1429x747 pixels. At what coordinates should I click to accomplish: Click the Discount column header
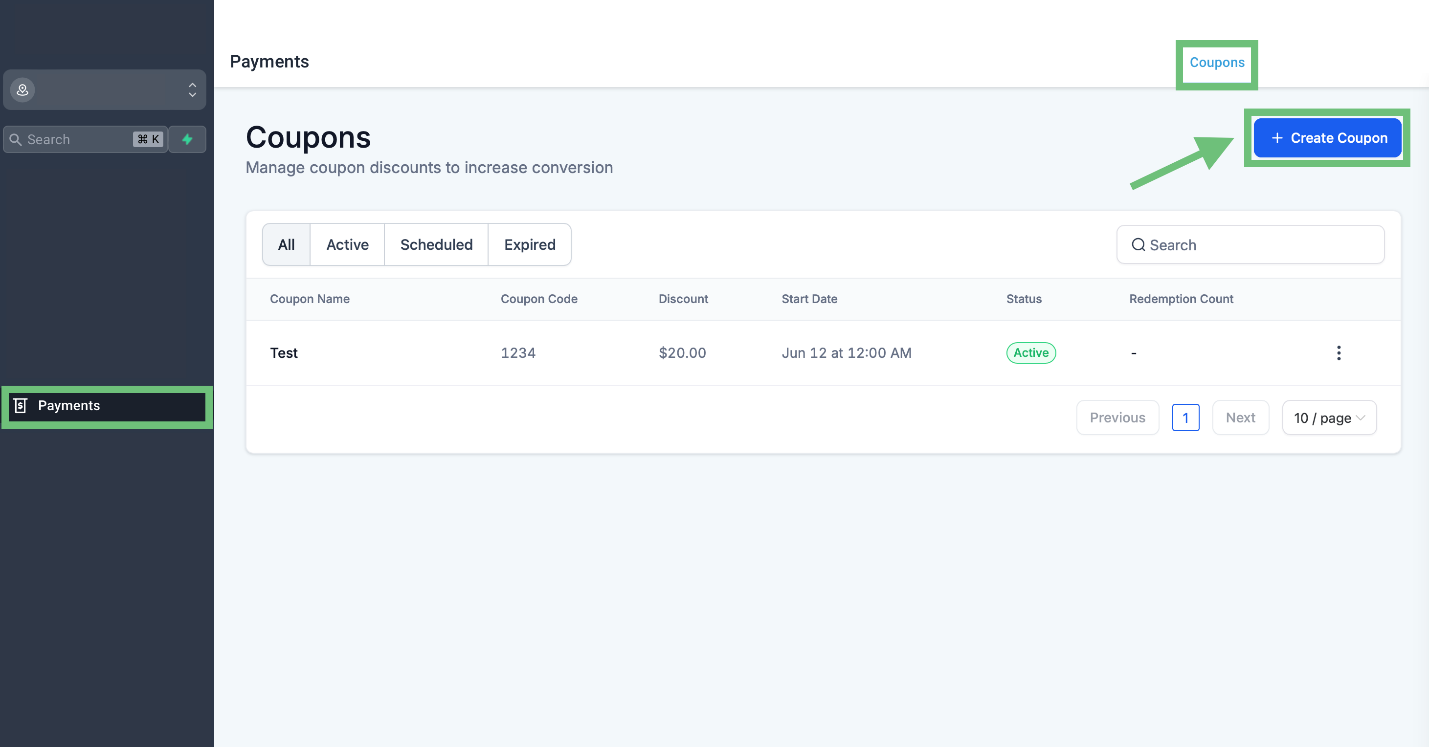(x=683, y=299)
